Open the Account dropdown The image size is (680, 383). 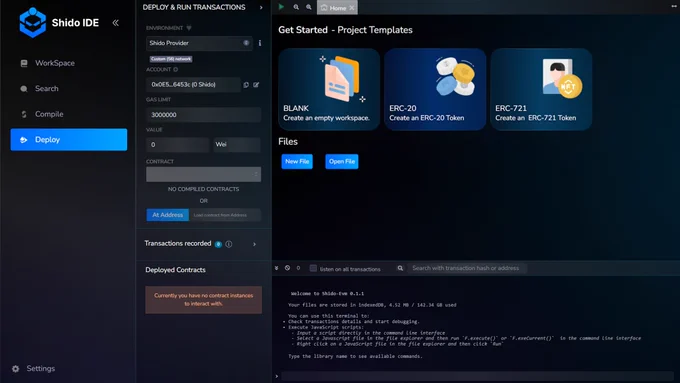(193, 85)
